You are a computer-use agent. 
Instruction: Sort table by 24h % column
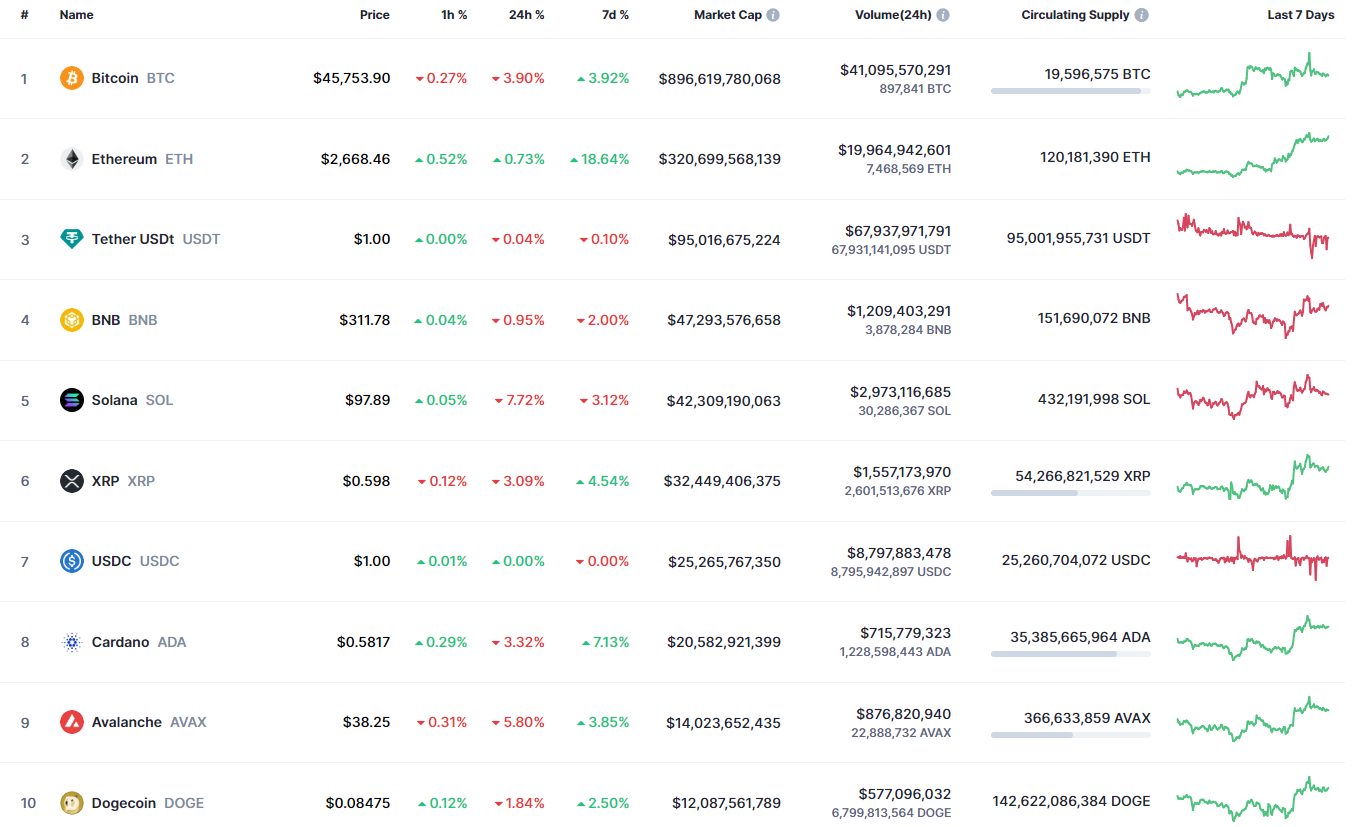(526, 15)
